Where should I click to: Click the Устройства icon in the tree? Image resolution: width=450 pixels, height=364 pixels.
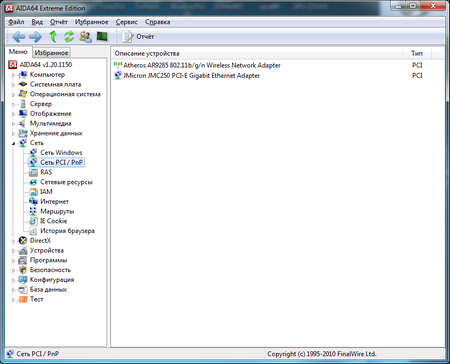(23, 250)
